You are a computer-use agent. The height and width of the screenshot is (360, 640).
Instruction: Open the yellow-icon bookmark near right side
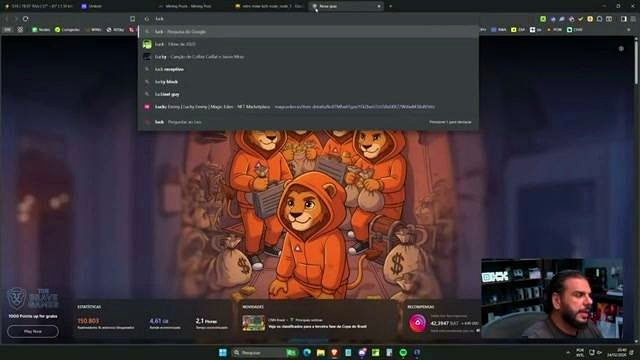pyautogui.click(x=518, y=30)
